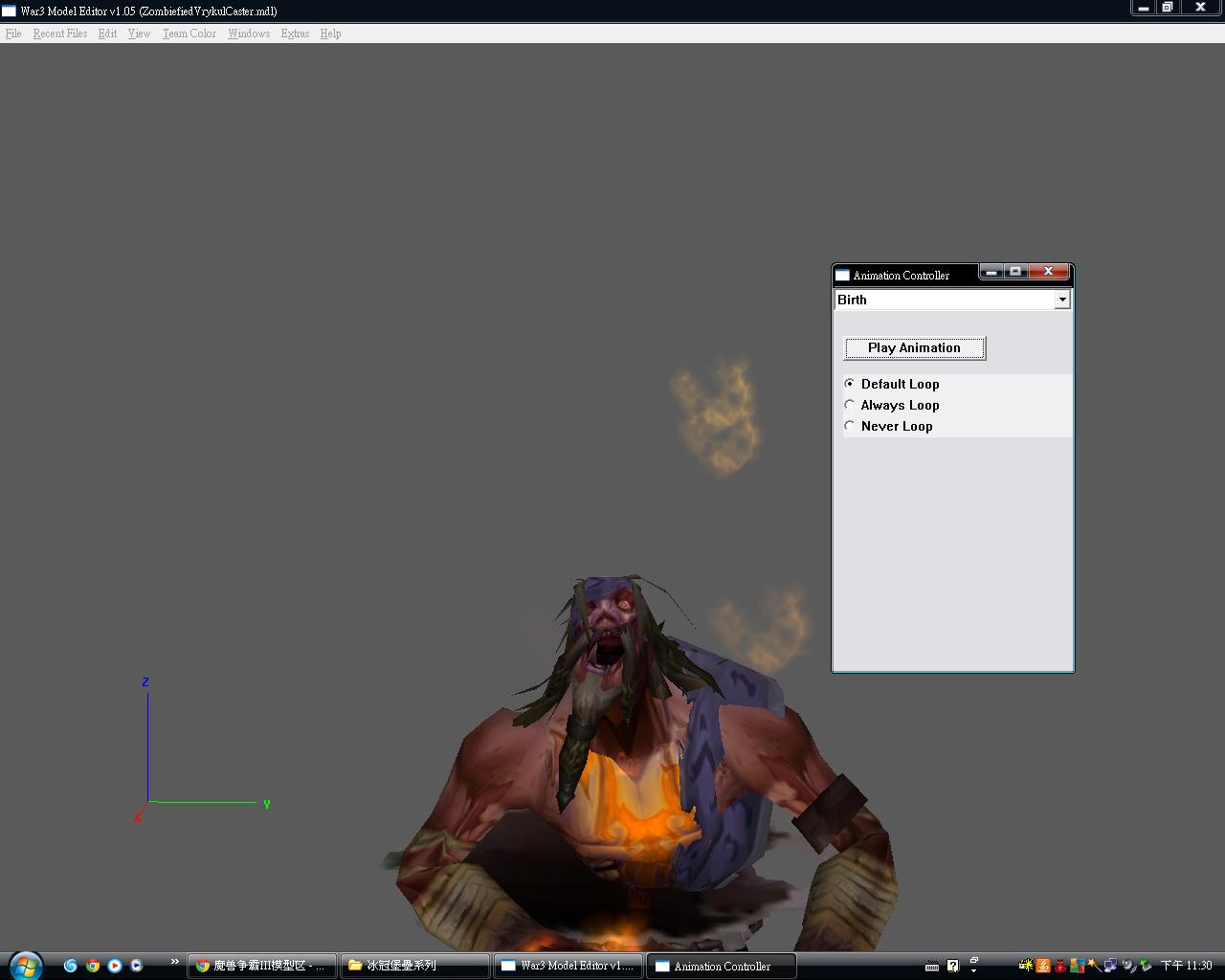
Task: Click the taskbar clock showing 11:30
Action: pyautogui.click(x=1187, y=966)
